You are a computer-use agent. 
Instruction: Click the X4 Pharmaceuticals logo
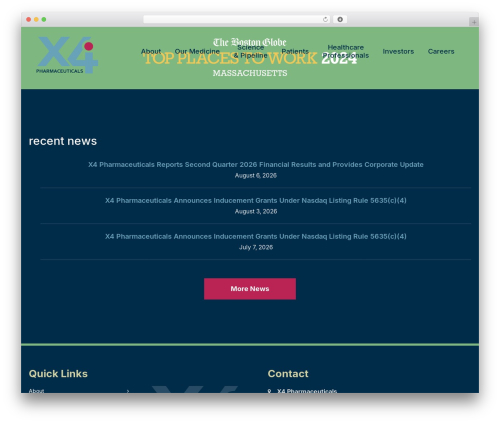coord(67,55)
